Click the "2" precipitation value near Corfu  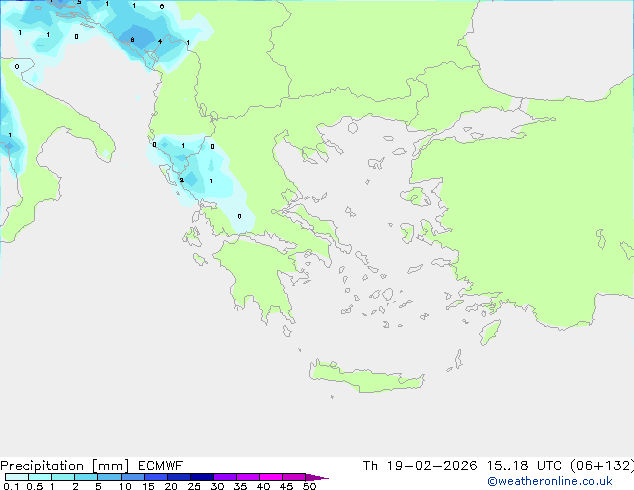[x=182, y=180]
